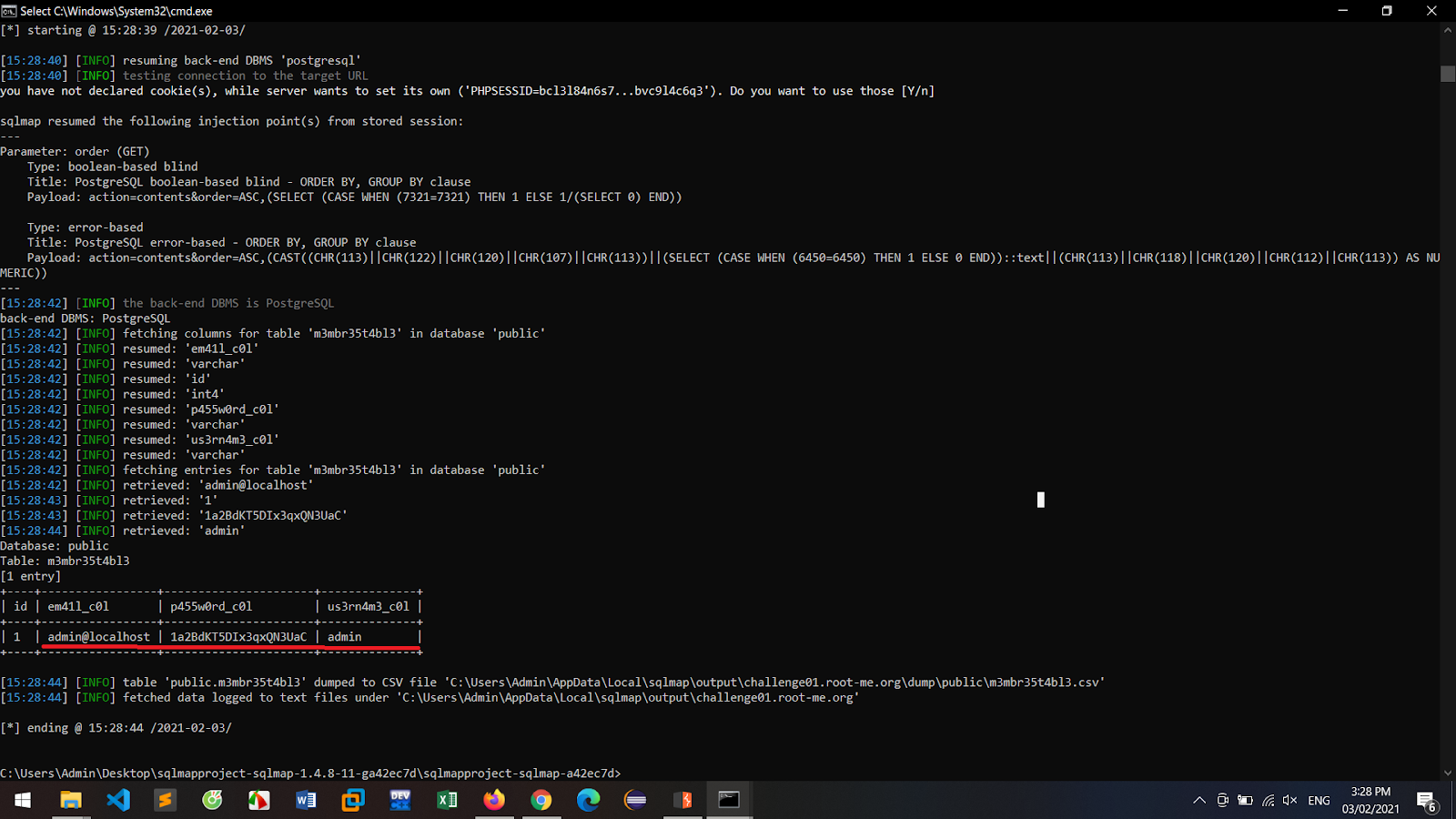Open the Windows Start menu
The image size is (1456, 819).
click(23, 800)
